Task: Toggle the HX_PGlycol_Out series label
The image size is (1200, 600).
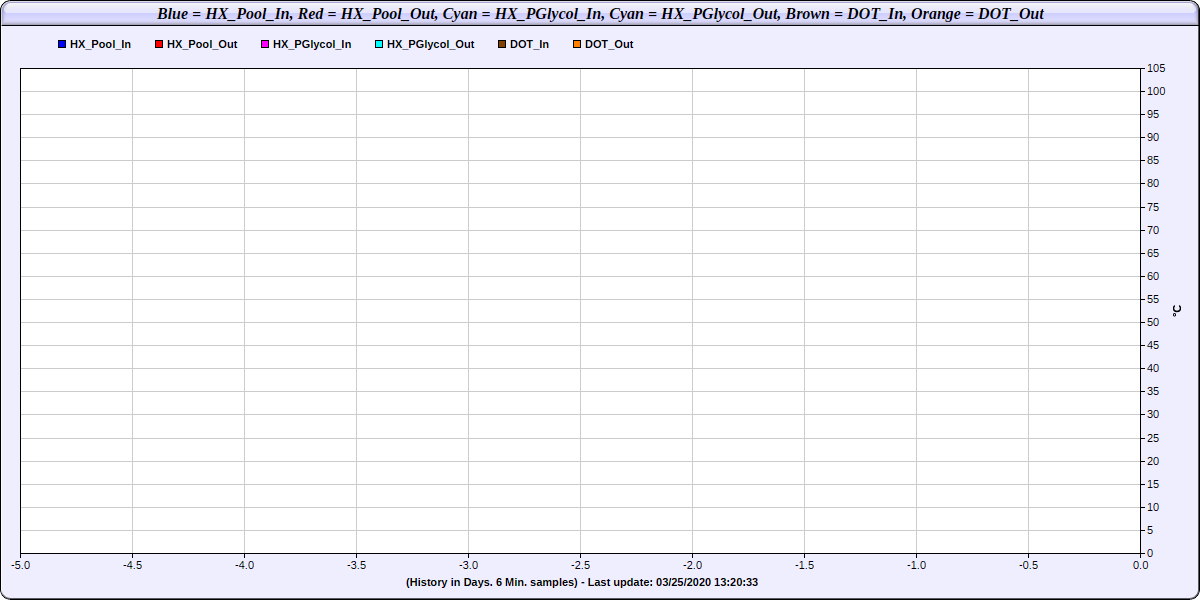Action: point(431,44)
